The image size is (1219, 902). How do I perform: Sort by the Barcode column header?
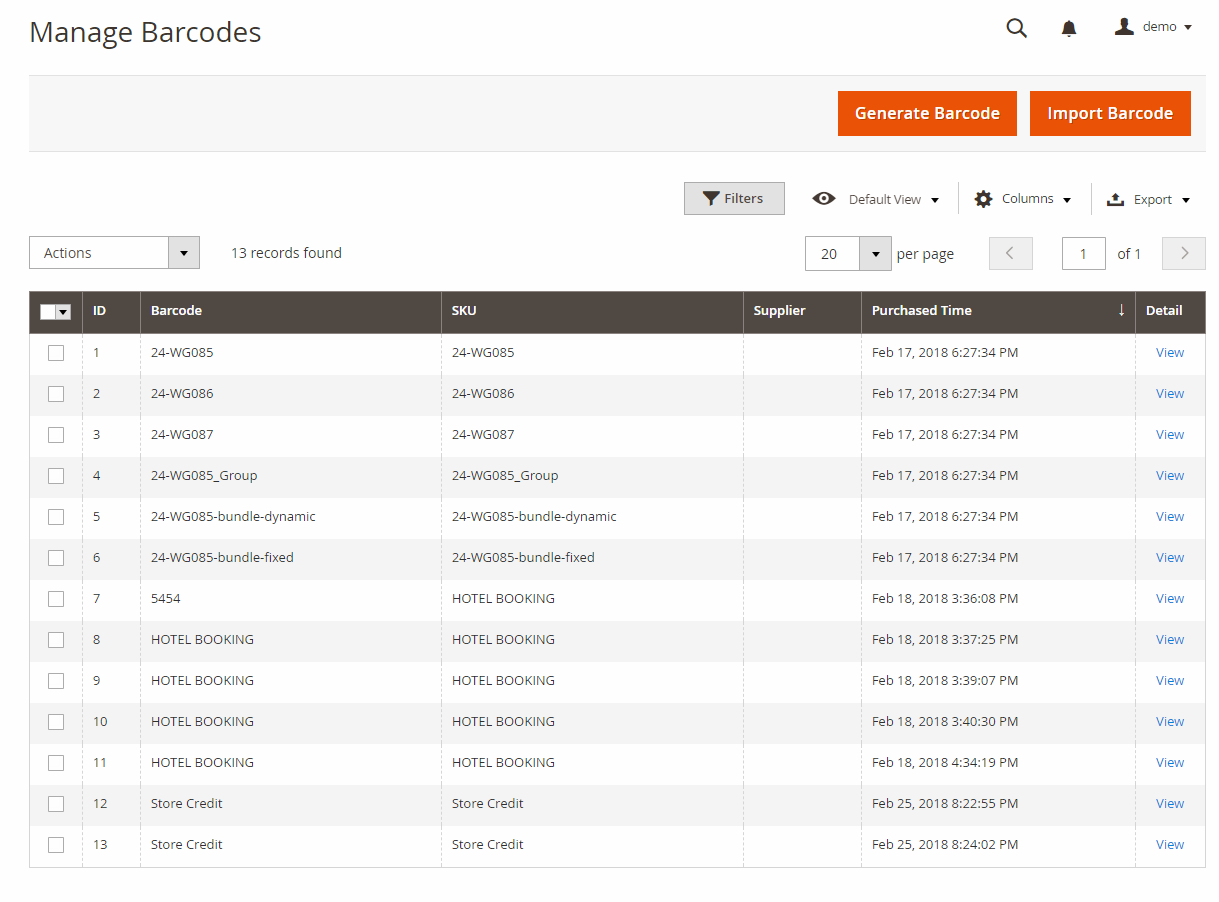291,311
